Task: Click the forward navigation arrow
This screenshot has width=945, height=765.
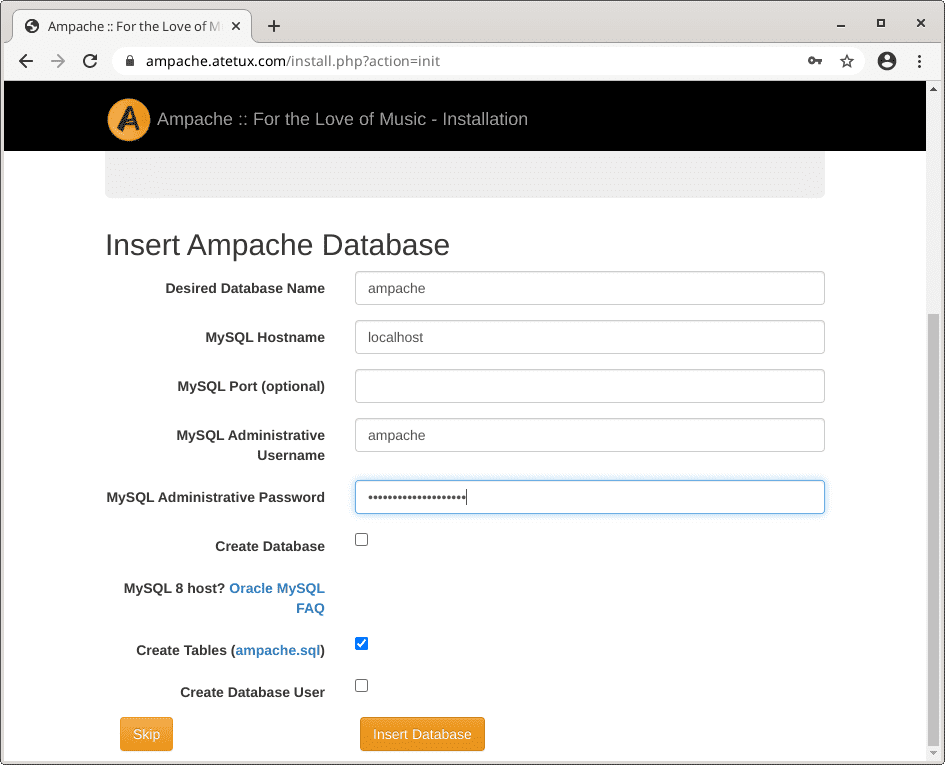Action: [58, 61]
